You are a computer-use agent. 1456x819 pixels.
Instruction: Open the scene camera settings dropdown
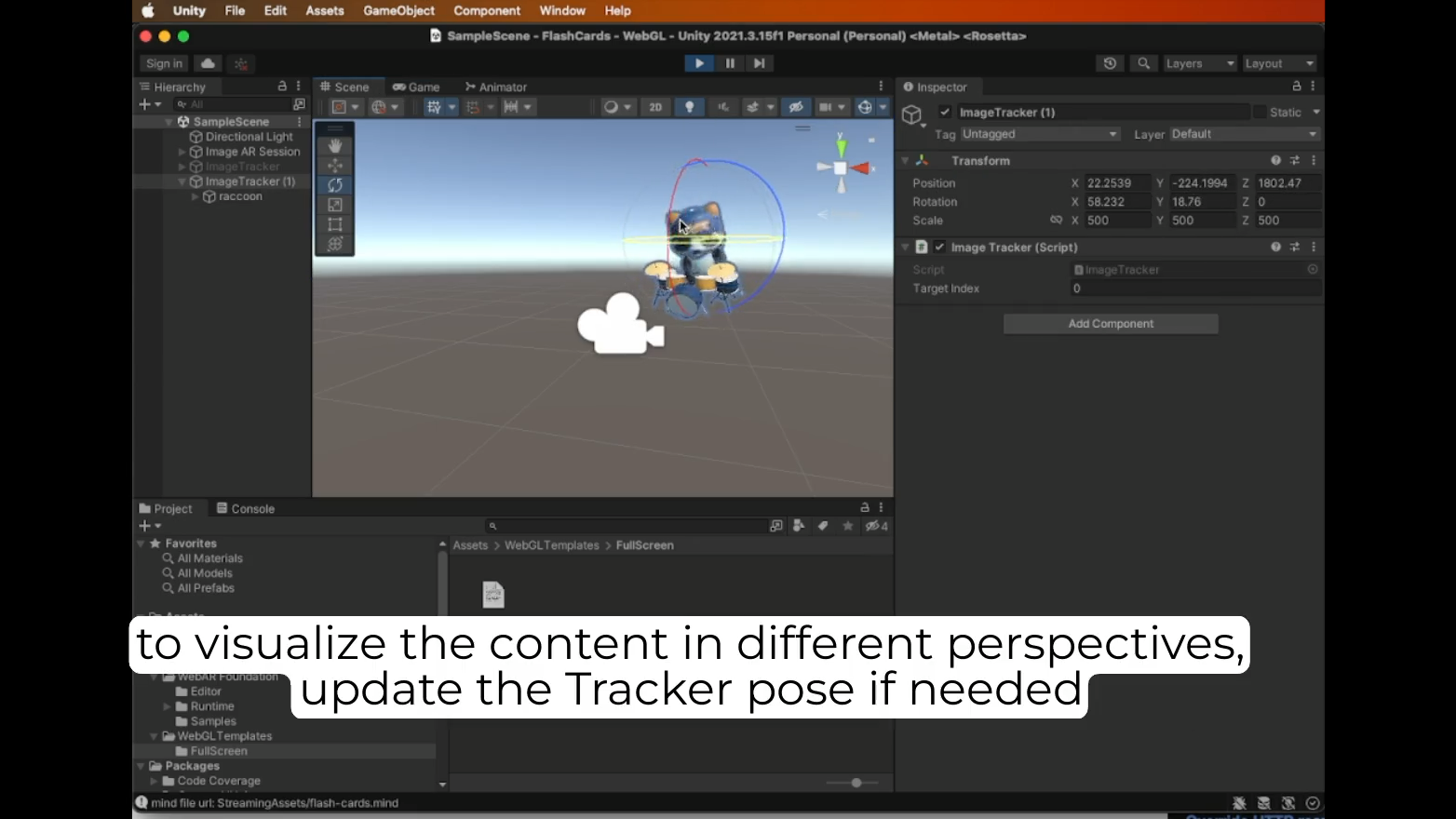(830, 107)
